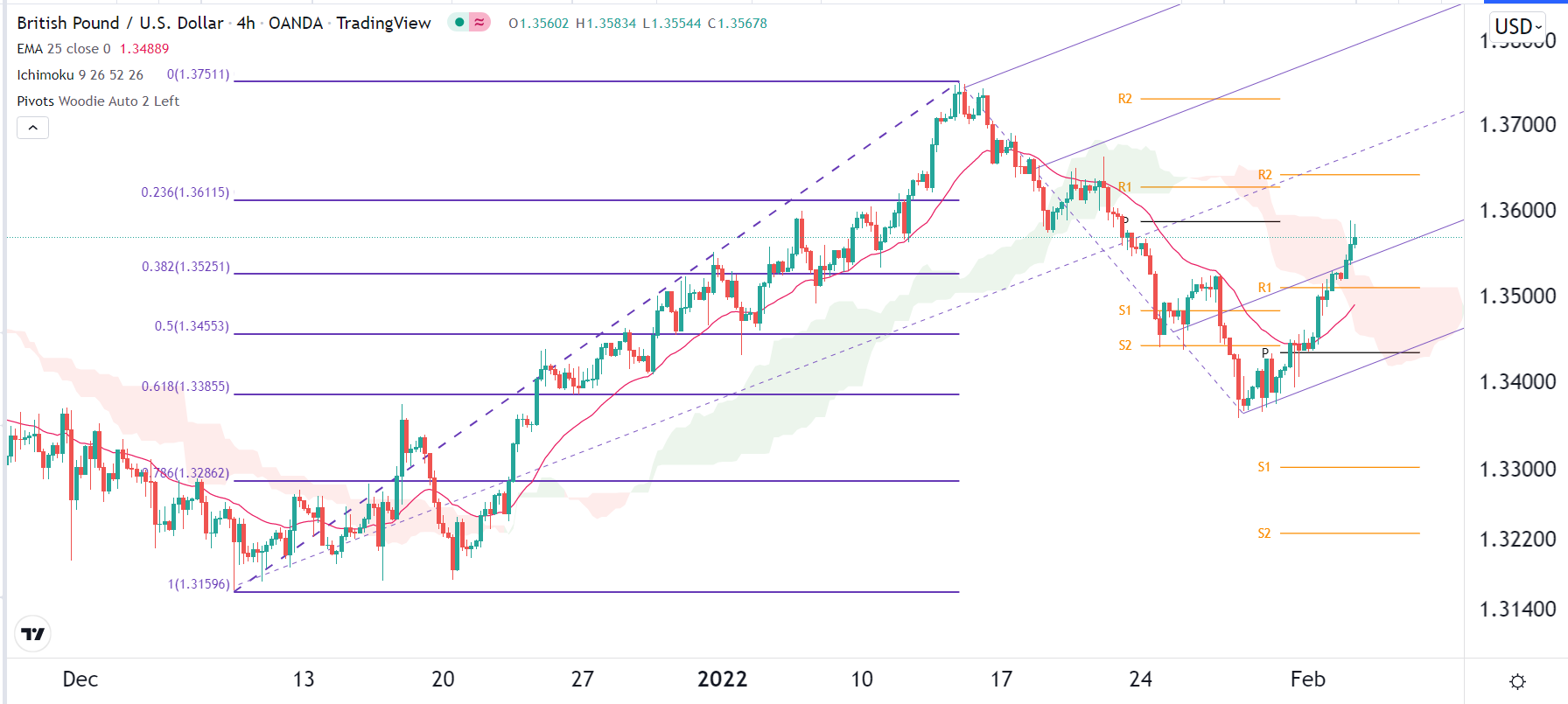Viewport: 1568px width, 704px height.
Task: Open chart settings gear icon
Action: pos(1517,681)
